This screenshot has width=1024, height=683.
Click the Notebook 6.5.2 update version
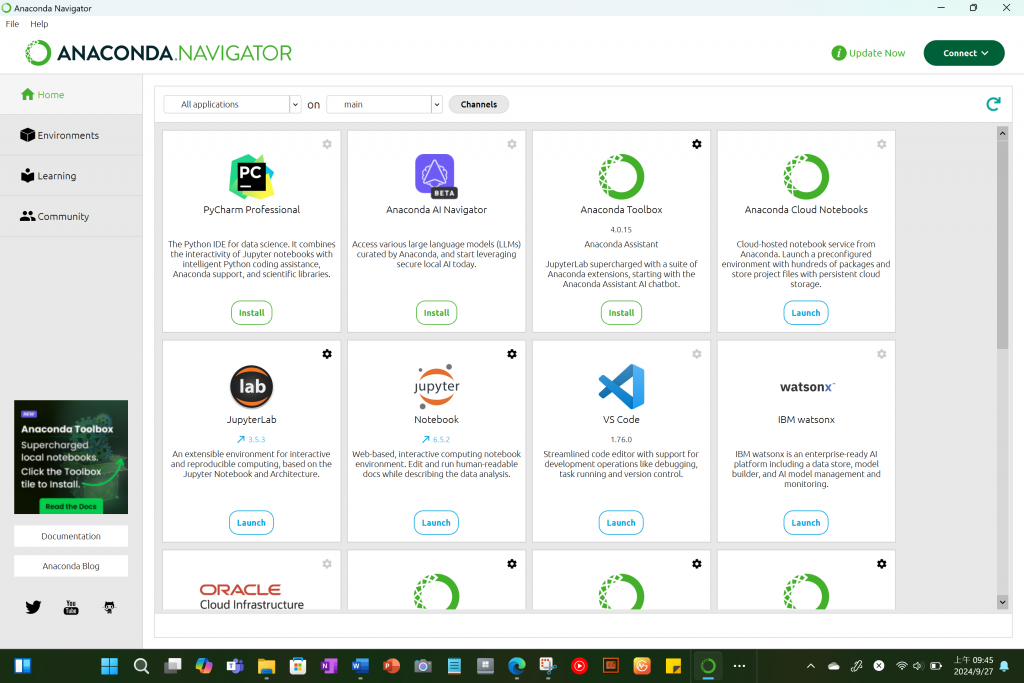click(436, 439)
